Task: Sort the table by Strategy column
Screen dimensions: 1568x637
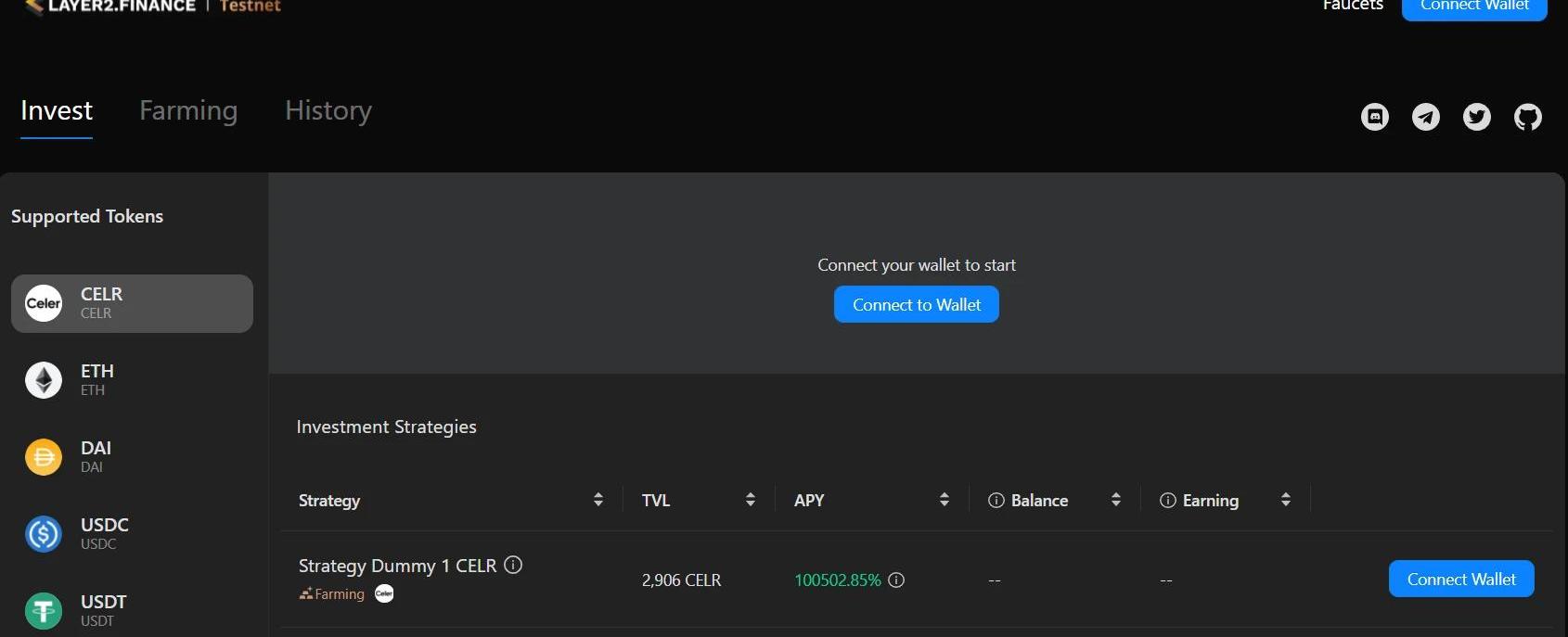Action: coord(598,500)
